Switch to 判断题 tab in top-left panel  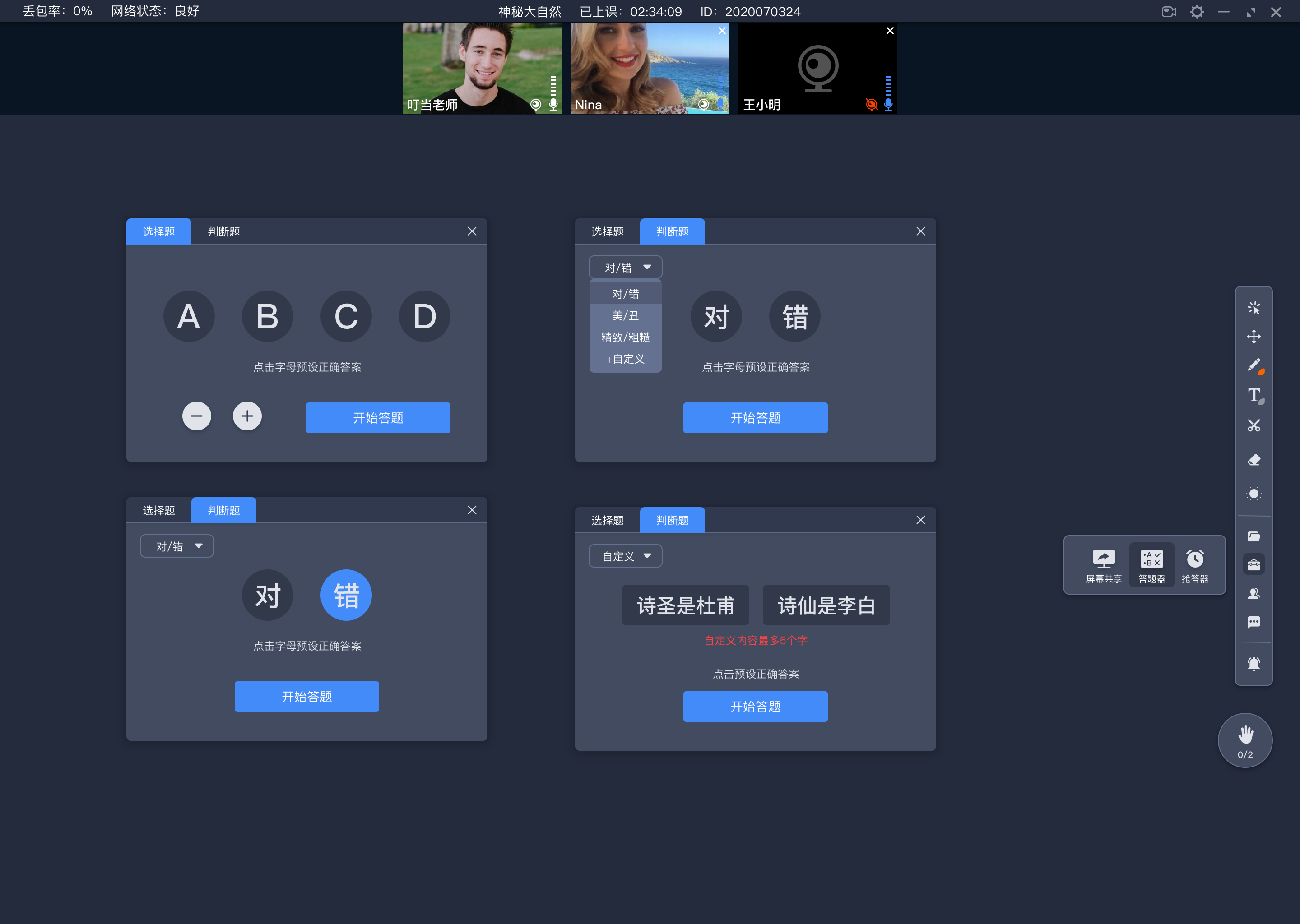pyautogui.click(x=222, y=232)
